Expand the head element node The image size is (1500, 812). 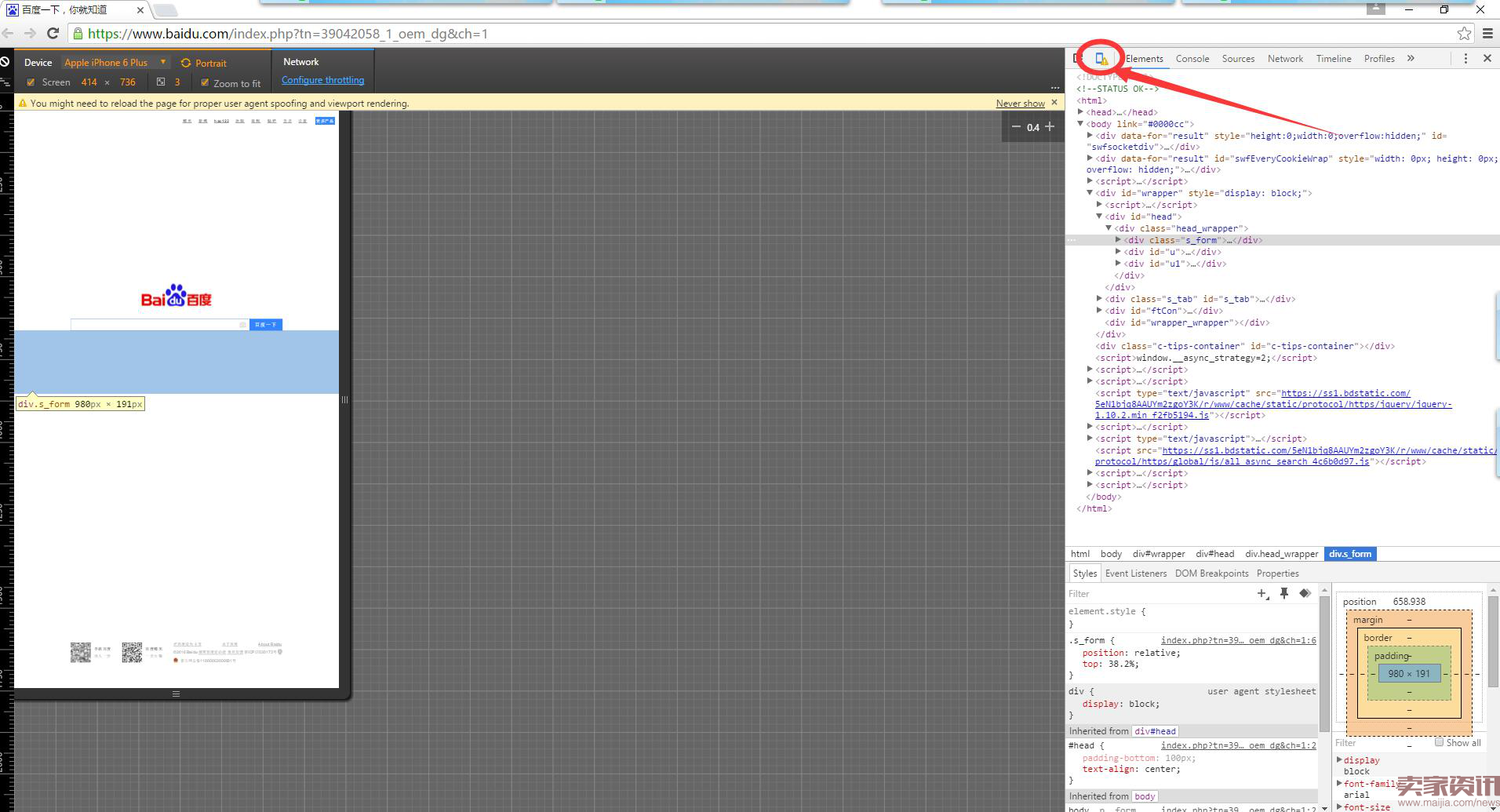point(1080,112)
